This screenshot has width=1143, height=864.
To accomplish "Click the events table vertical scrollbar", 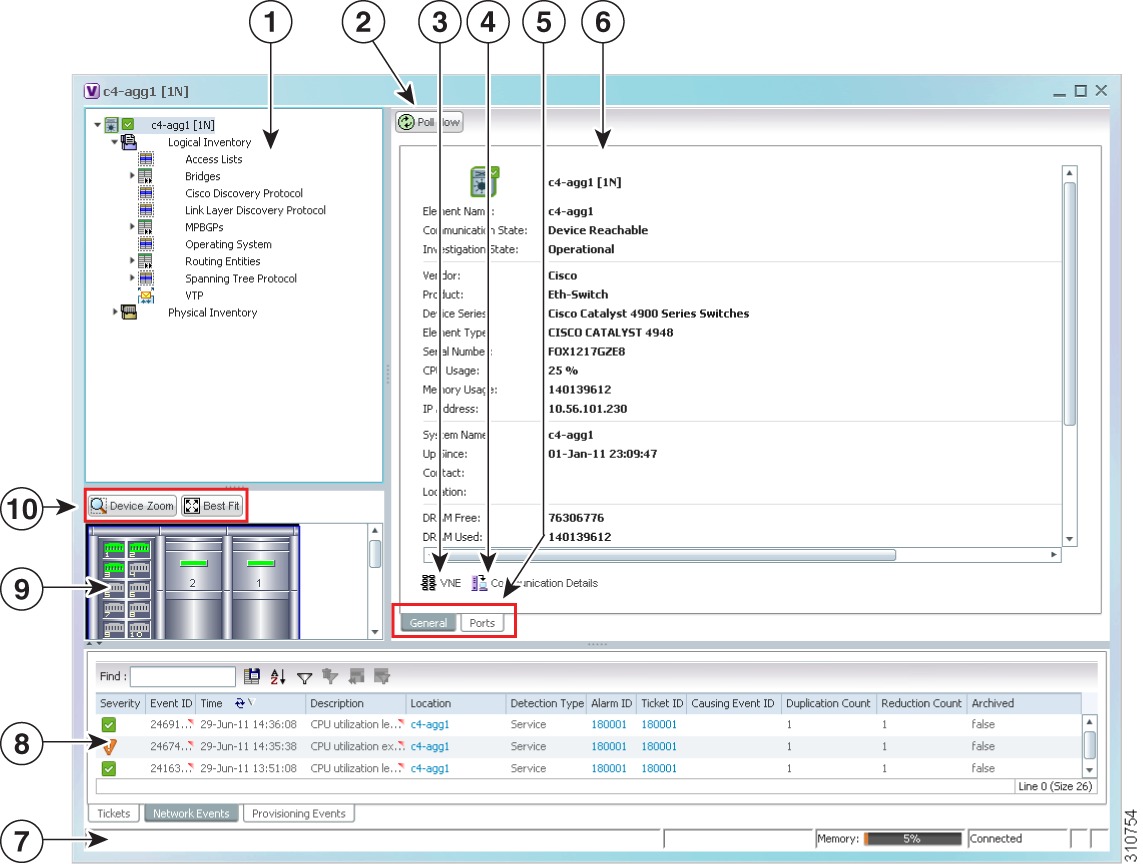I will tap(1090, 746).
